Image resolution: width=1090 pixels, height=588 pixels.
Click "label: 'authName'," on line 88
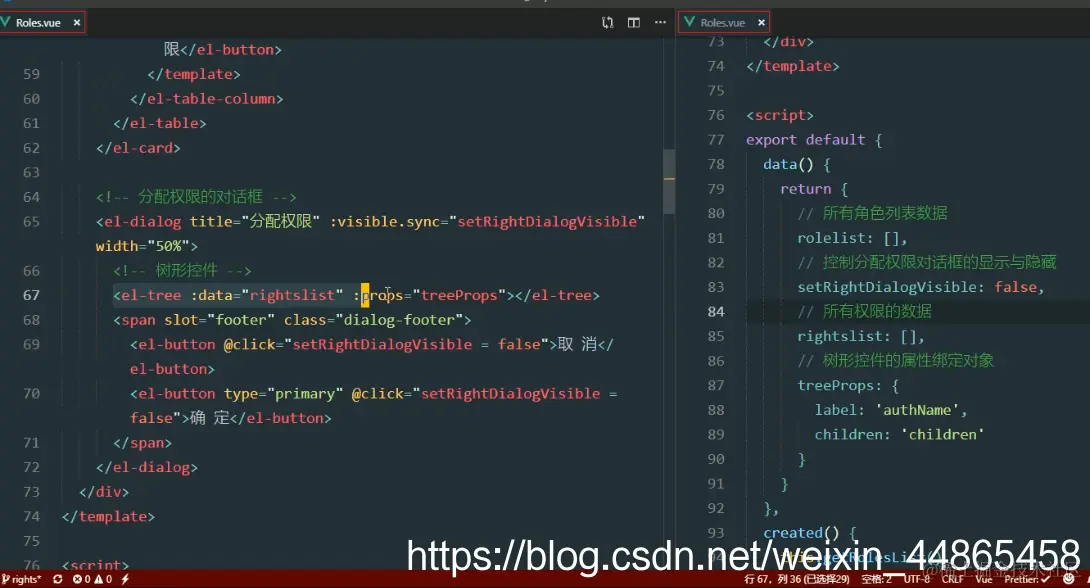coord(890,410)
